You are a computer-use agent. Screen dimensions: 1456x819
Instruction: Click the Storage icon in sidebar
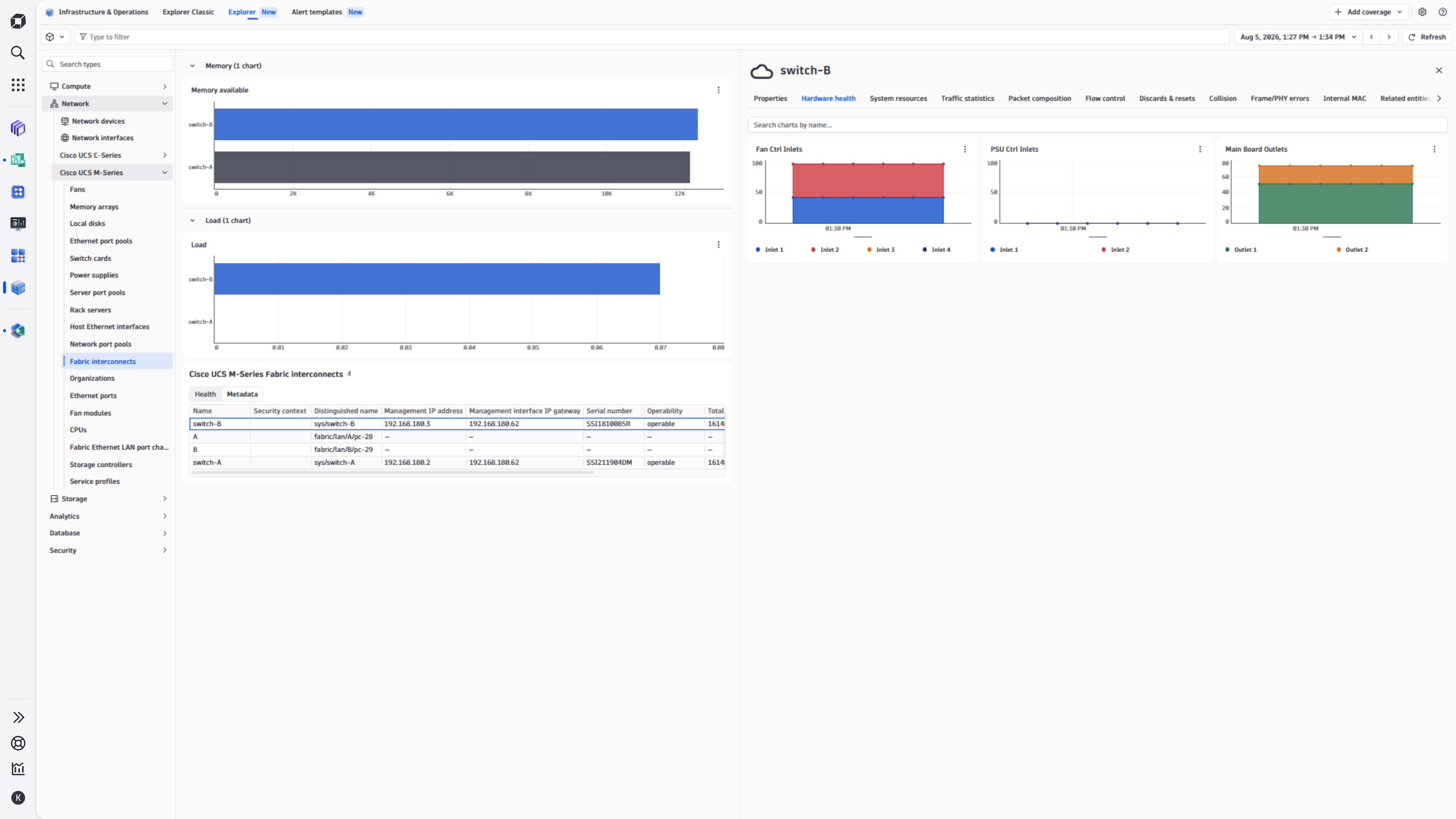click(x=54, y=499)
